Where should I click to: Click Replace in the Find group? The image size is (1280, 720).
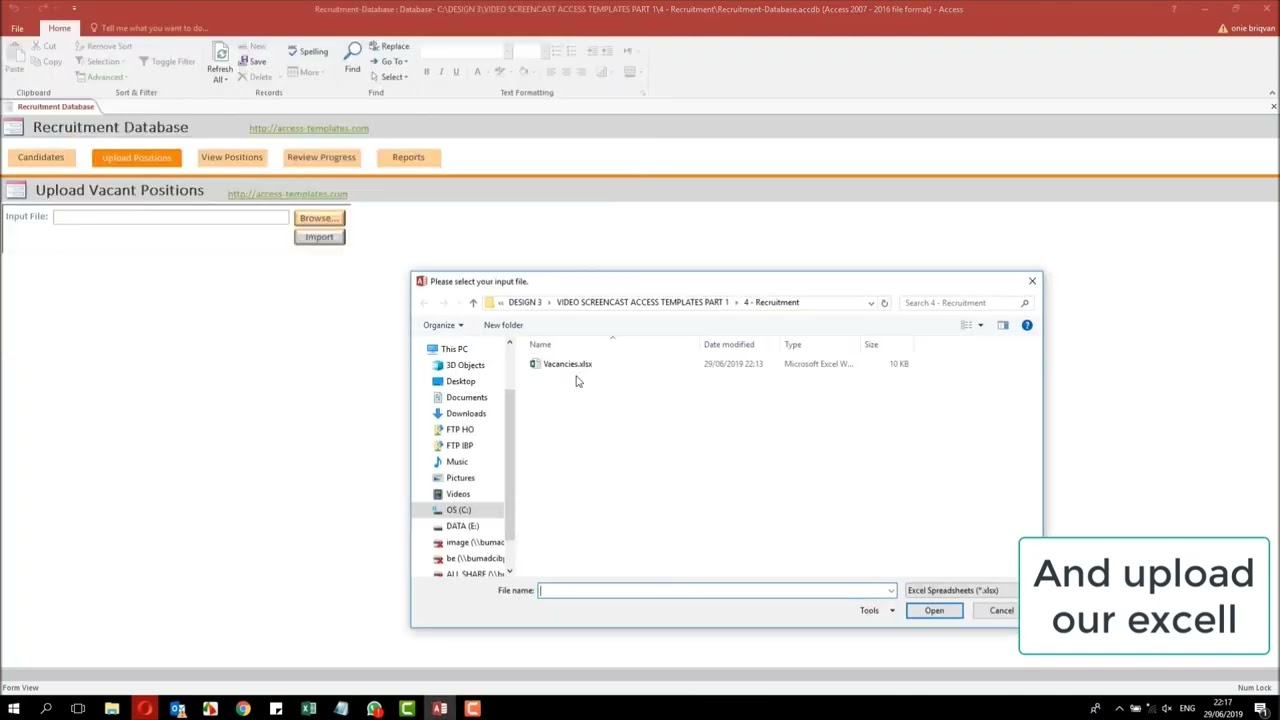pos(389,46)
